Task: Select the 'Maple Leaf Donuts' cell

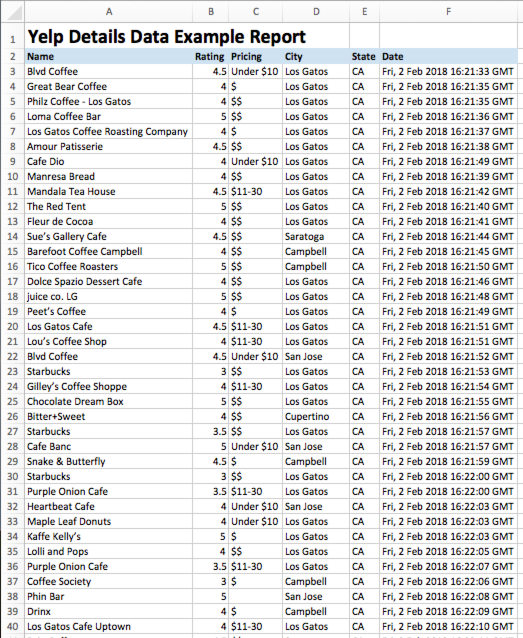Action: [109, 522]
